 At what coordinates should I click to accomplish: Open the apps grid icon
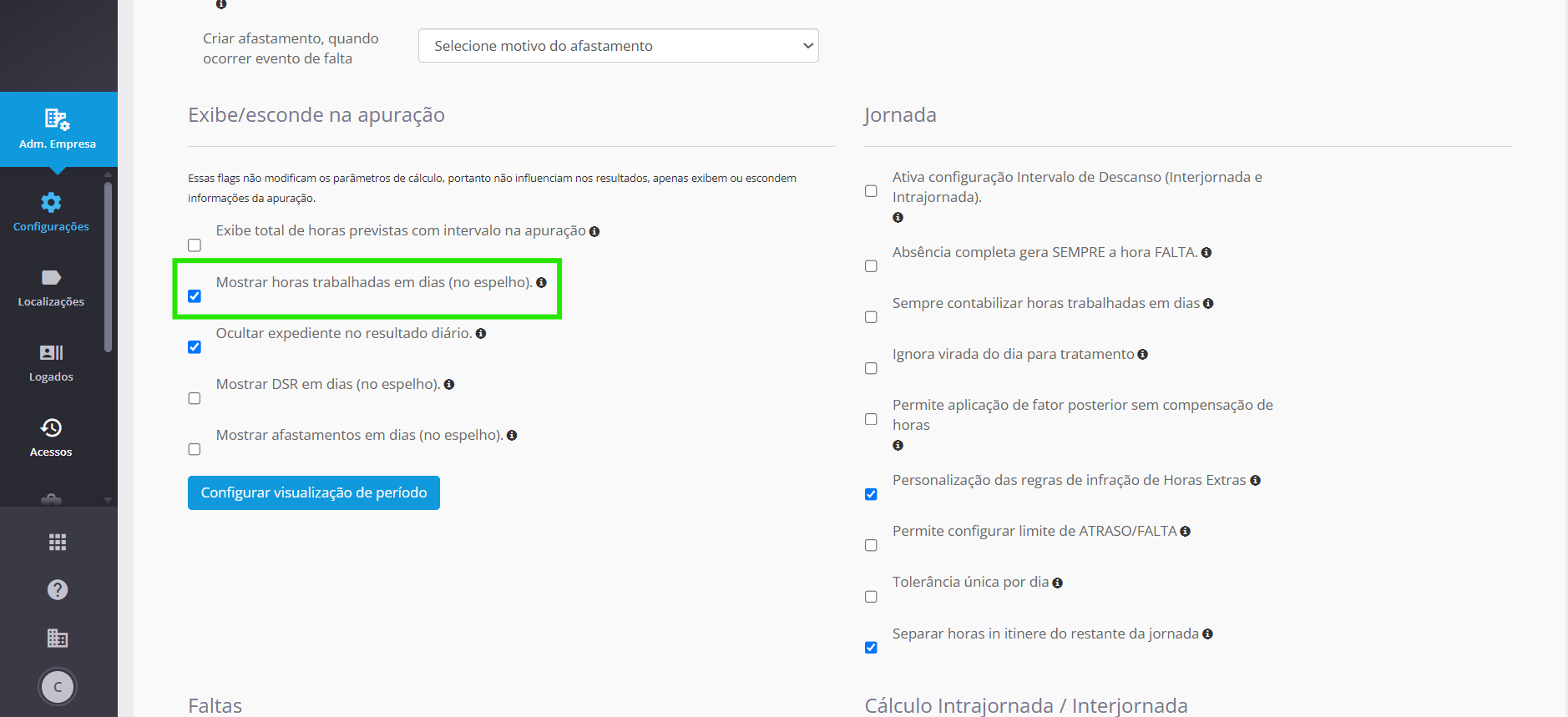point(58,543)
